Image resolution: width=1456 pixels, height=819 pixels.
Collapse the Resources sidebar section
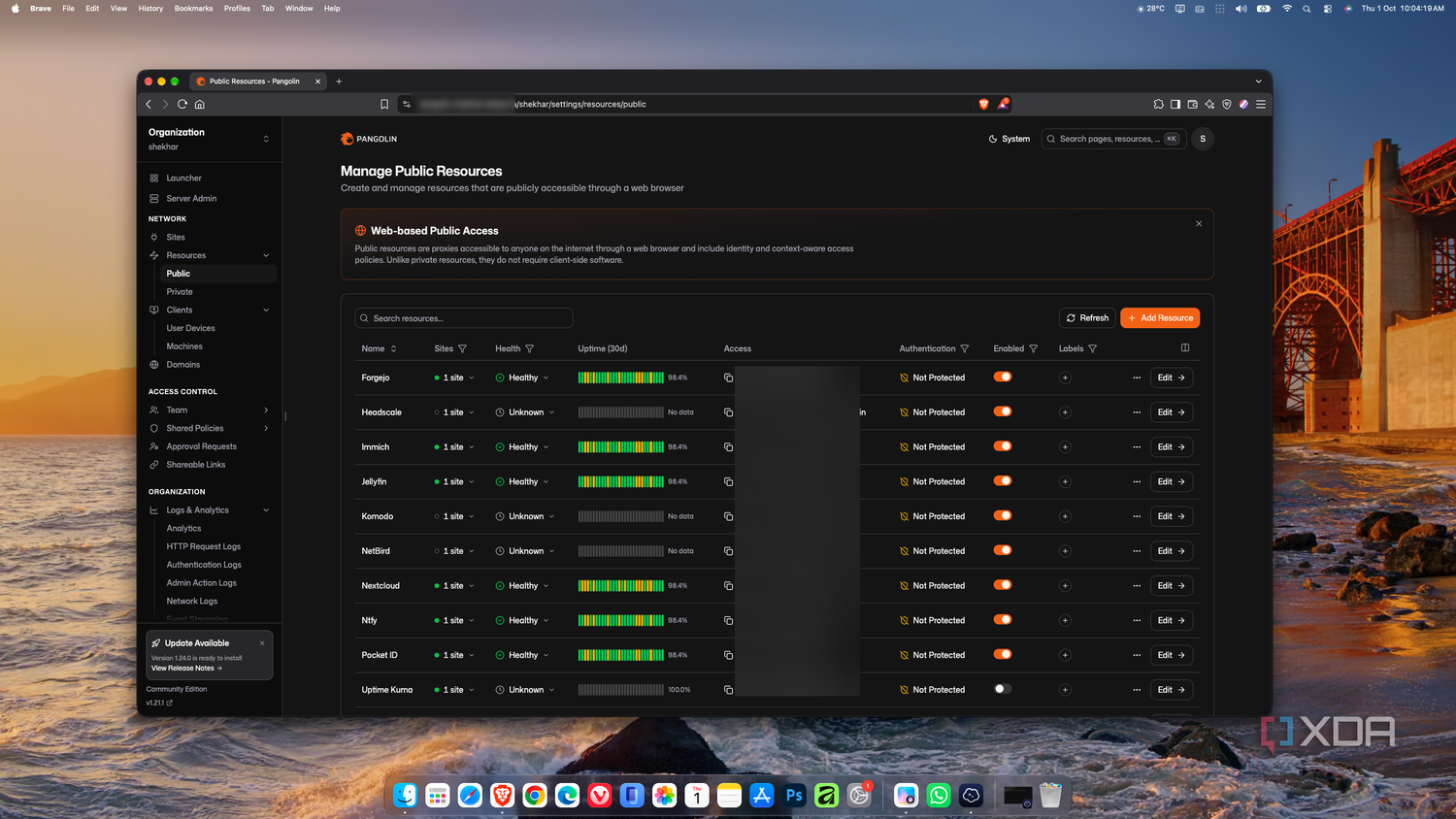(266, 255)
